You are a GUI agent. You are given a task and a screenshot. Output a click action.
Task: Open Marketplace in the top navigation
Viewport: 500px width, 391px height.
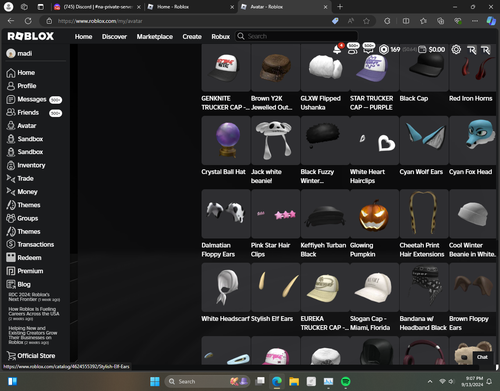point(155,37)
